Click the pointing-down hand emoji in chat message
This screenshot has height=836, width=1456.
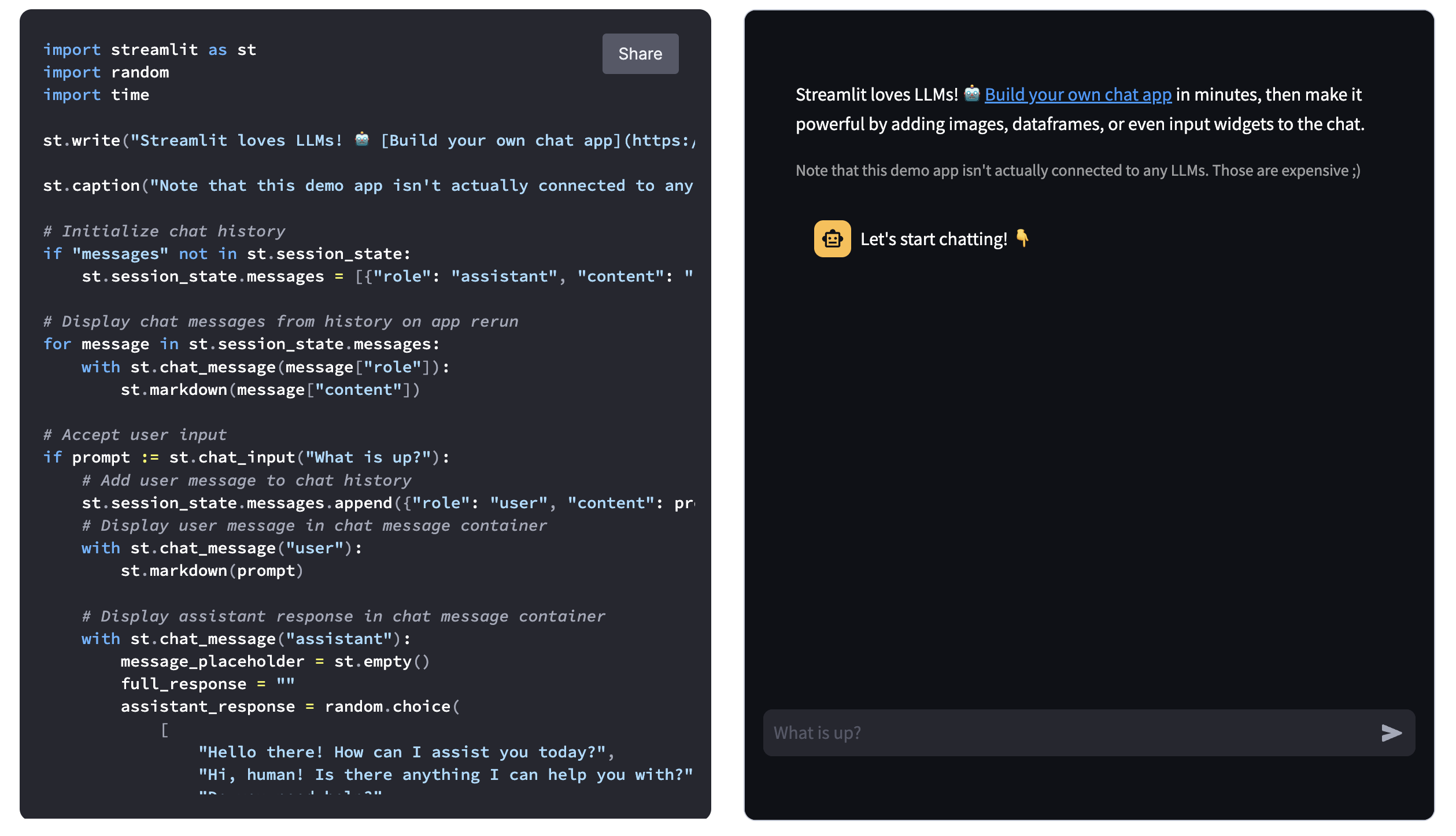1022,238
